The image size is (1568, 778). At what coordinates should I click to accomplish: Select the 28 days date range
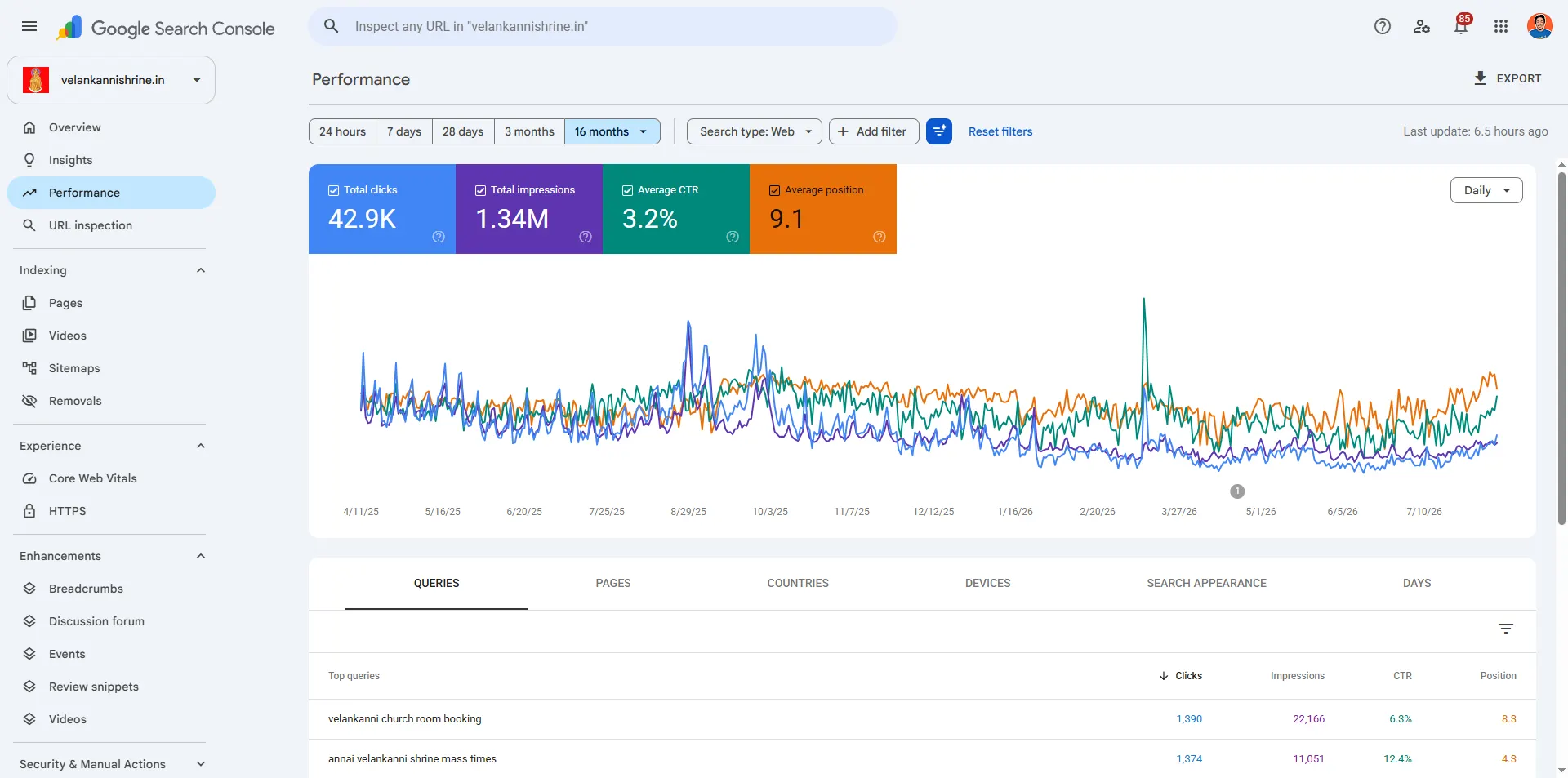tap(463, 131)
